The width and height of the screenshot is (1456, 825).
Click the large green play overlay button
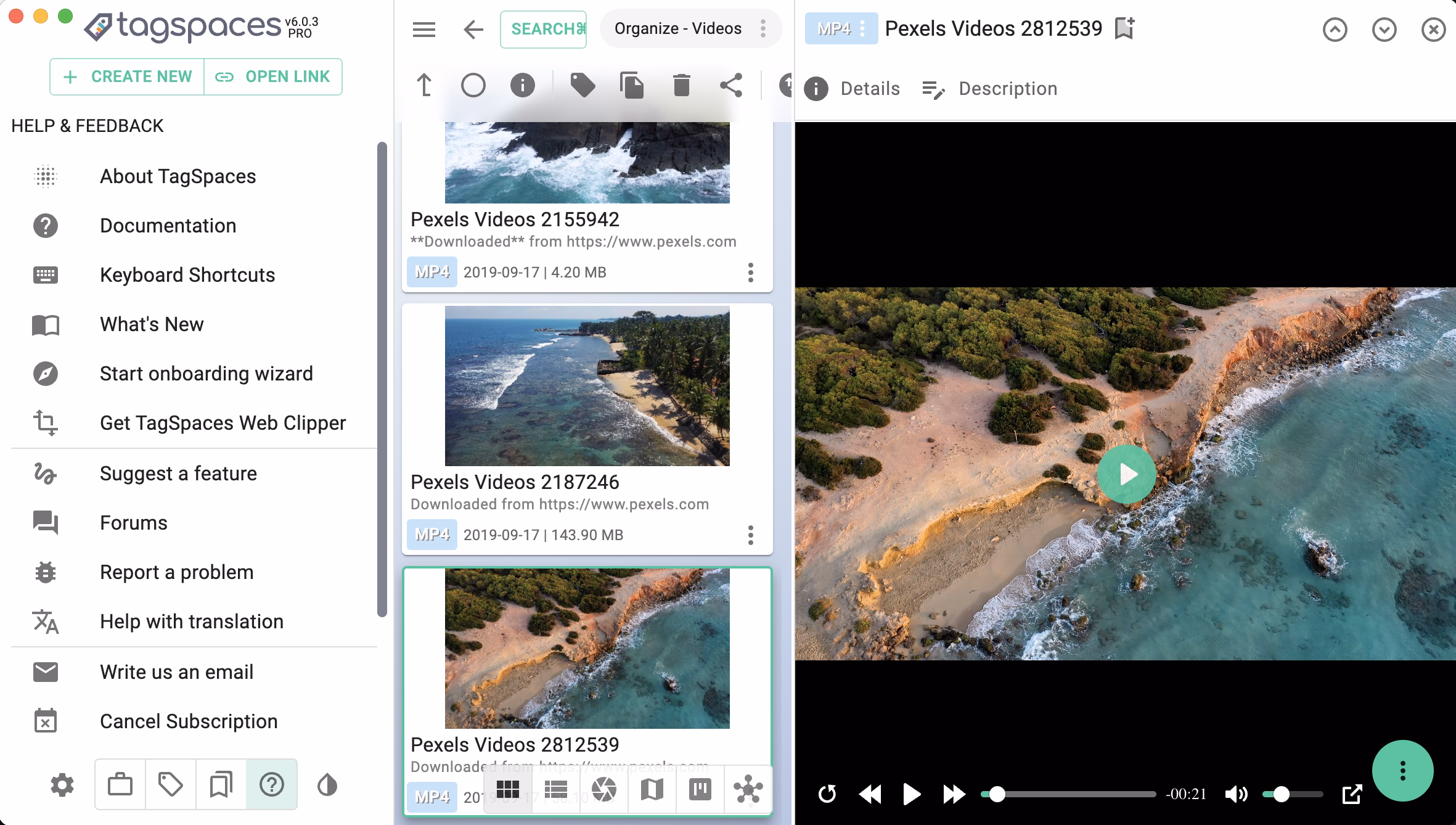1126,474
